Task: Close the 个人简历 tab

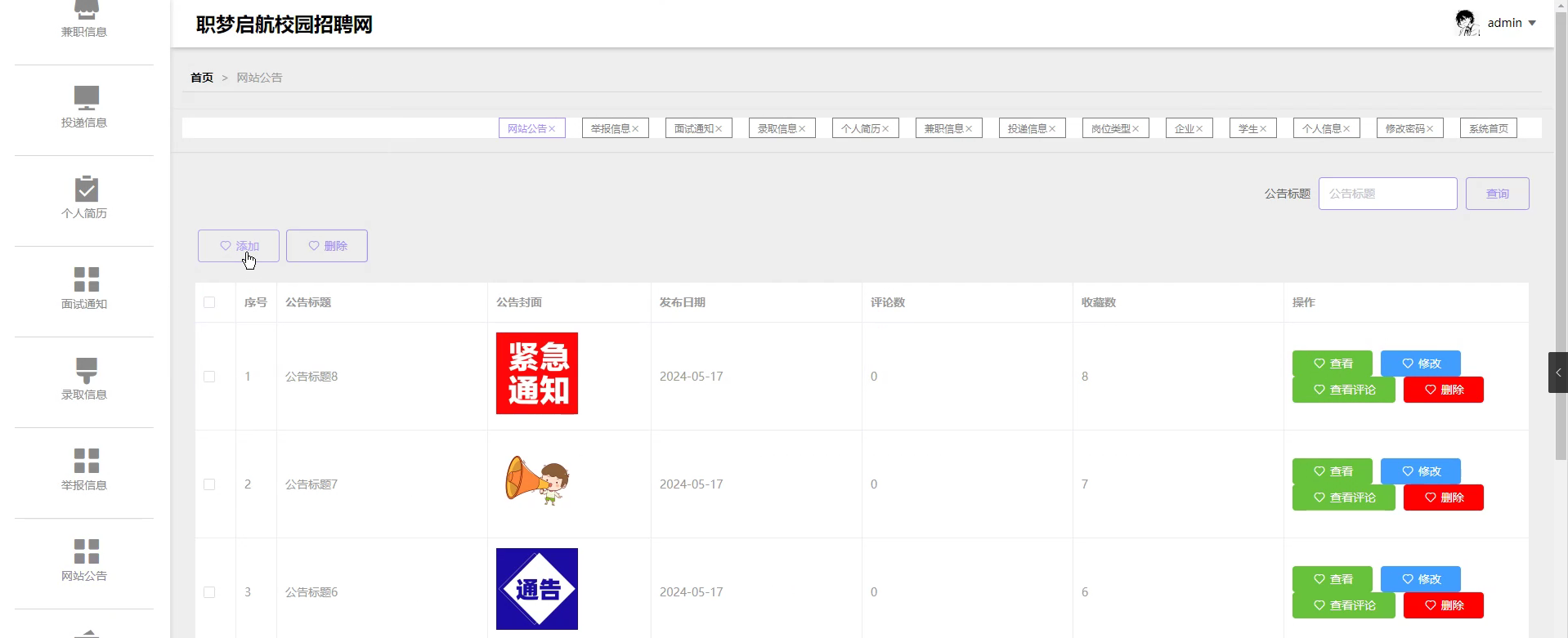Action: click(885, 129)
